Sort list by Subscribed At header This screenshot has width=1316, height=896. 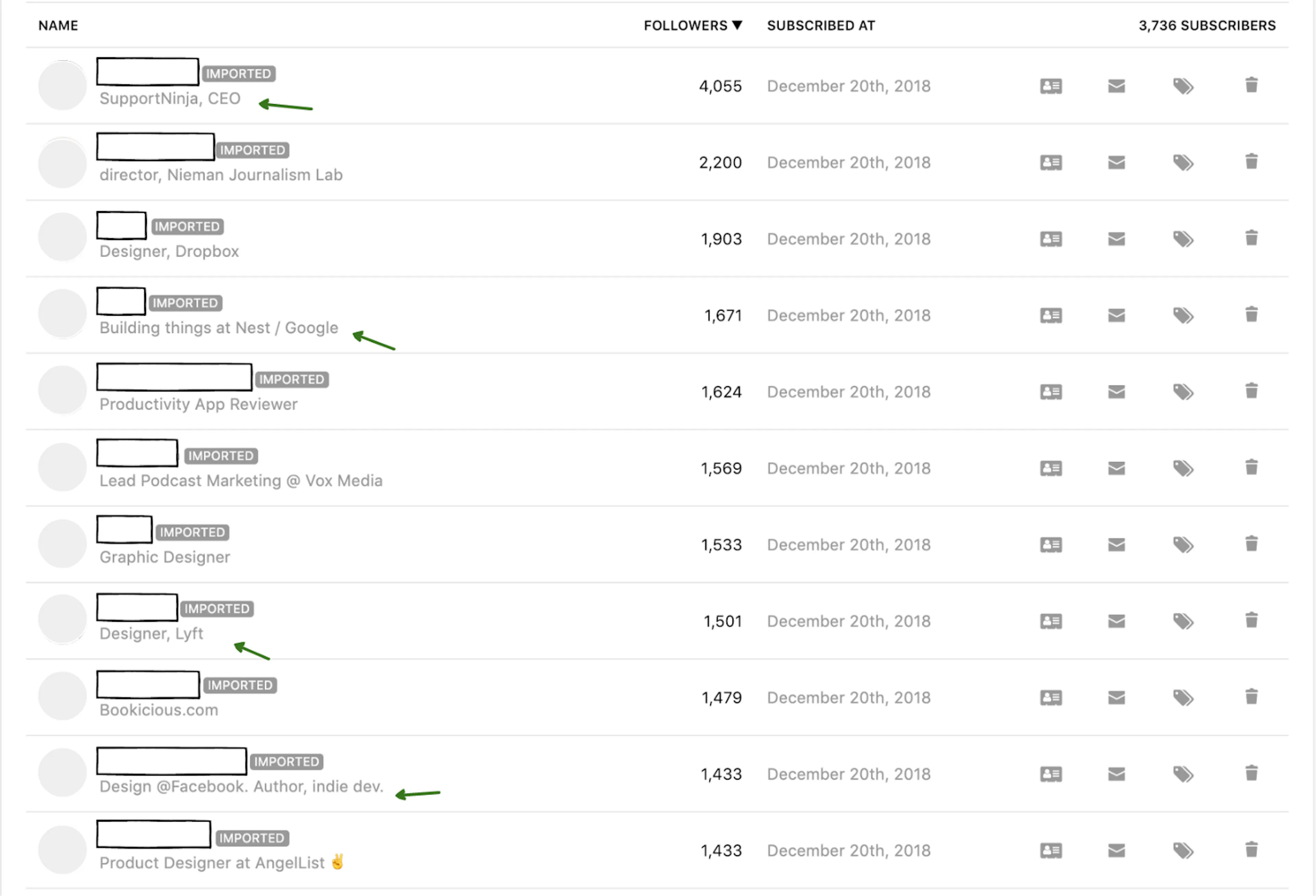point(821,25)
